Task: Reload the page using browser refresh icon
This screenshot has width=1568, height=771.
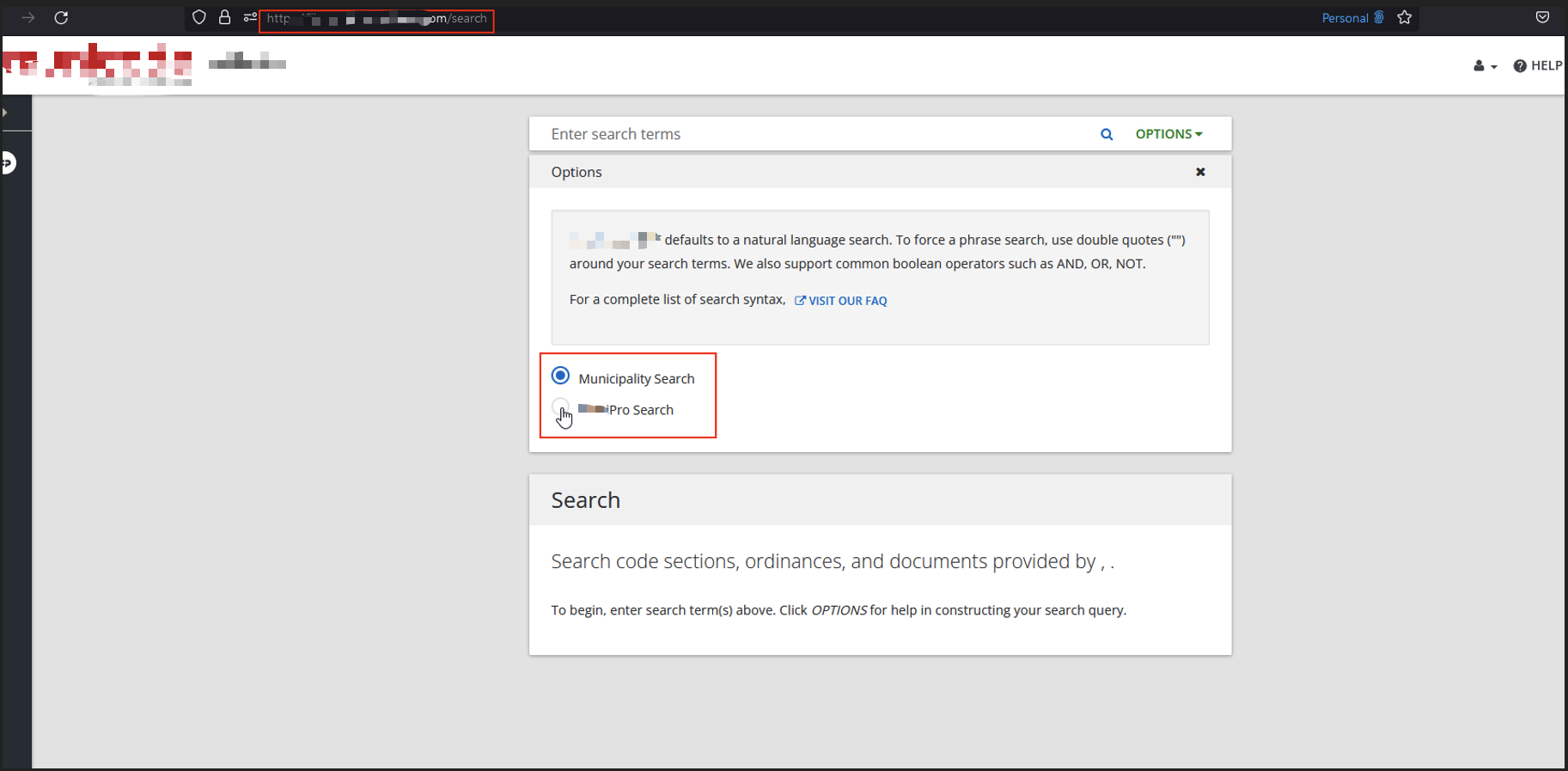Action: (x=61, y=18)
